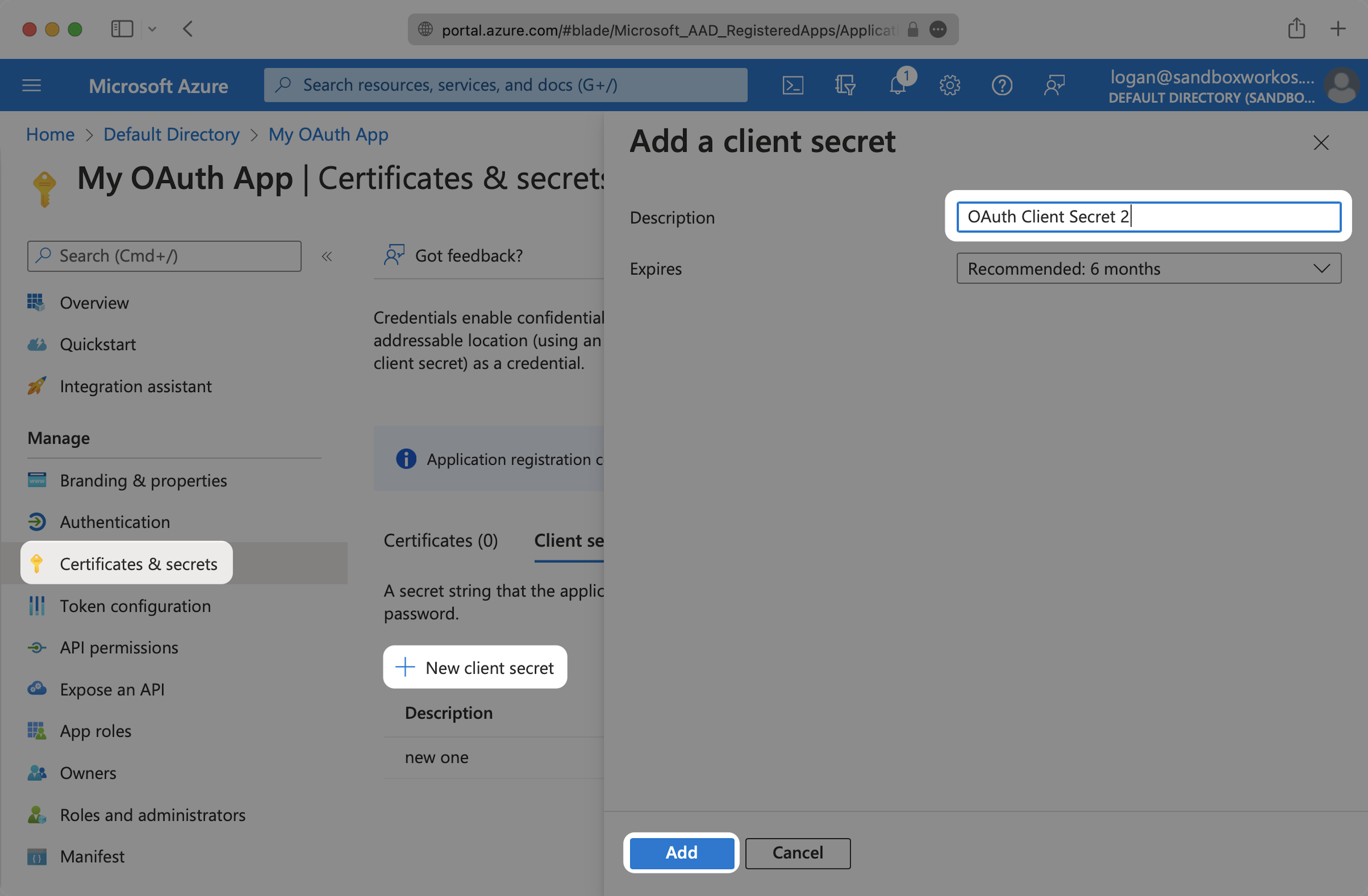This screenshot has height=896, width=1368.
Task: Open Token configuration in the sidebar
Action: click(x=135, y=606)
